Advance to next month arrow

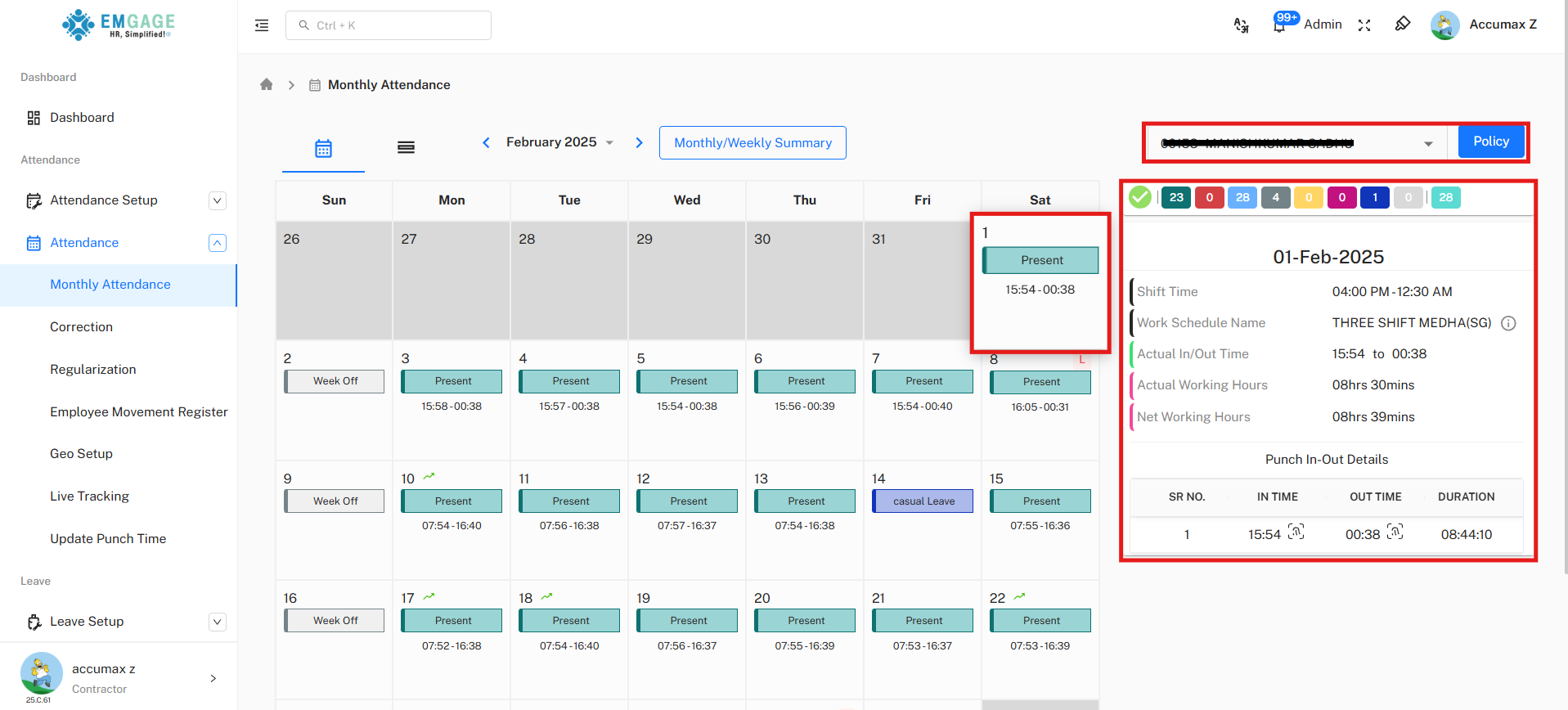(639, 142)
